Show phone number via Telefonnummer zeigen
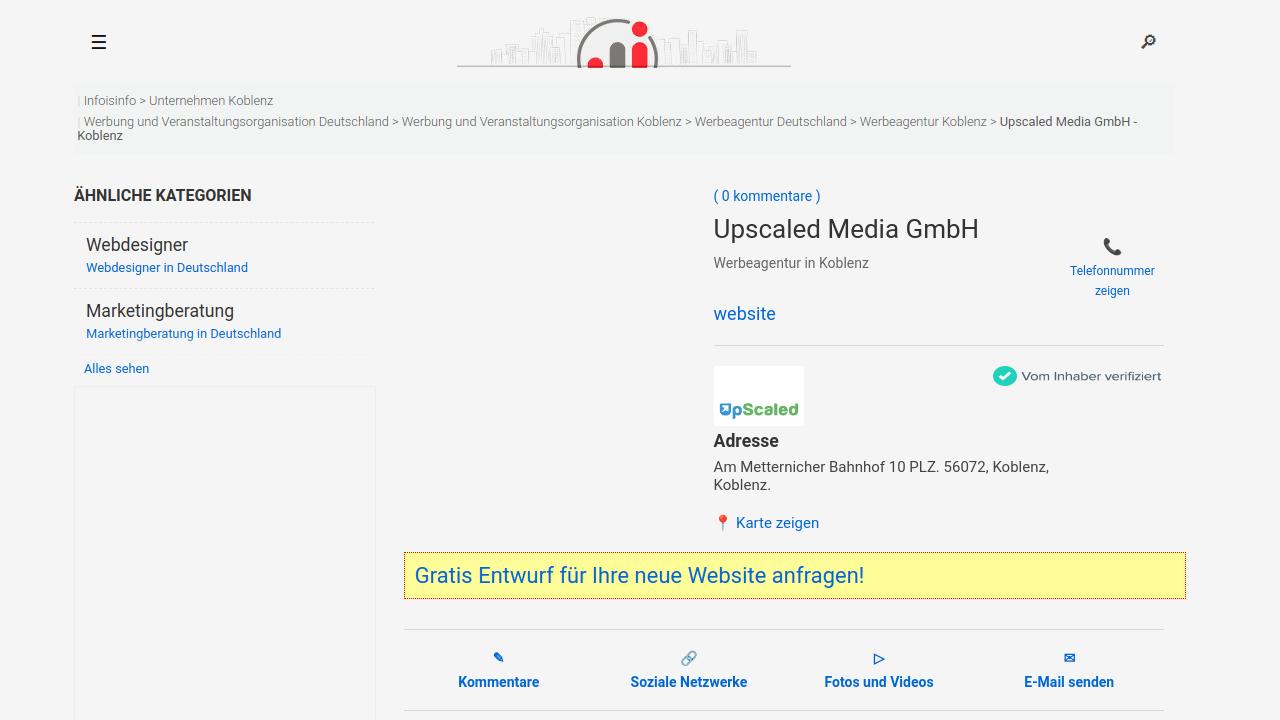Image resolution: width=1280 pixels, height=720 pixels. pyautogui.click(x=1112, y=281)
